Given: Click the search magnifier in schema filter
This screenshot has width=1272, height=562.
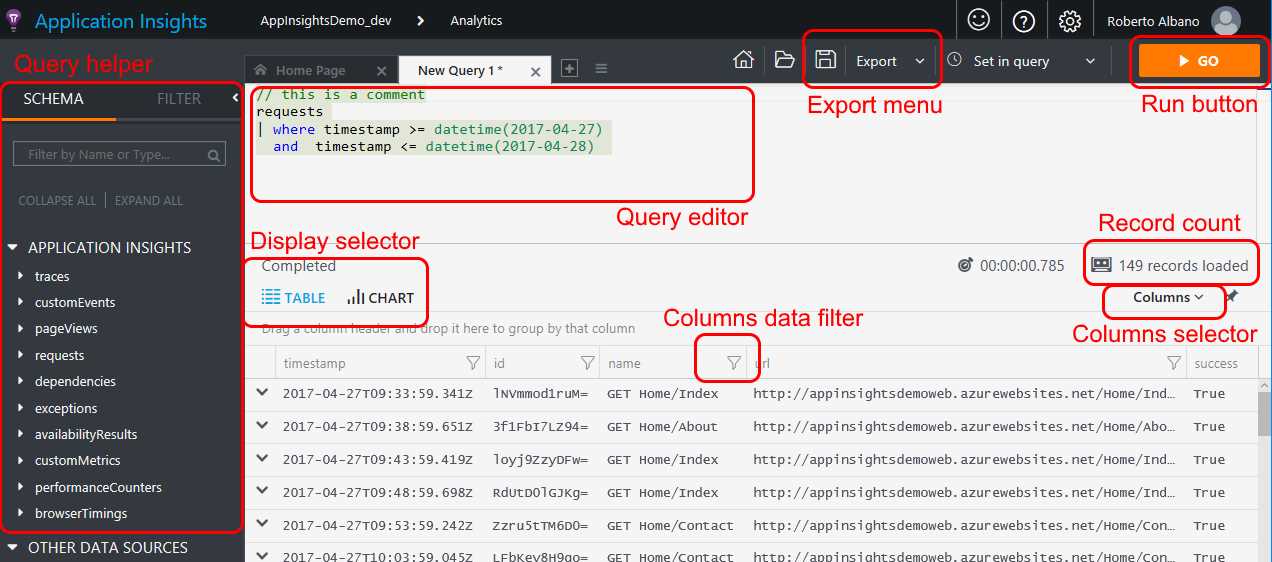Looking at the screenshot, I should (x=213, y=155).
